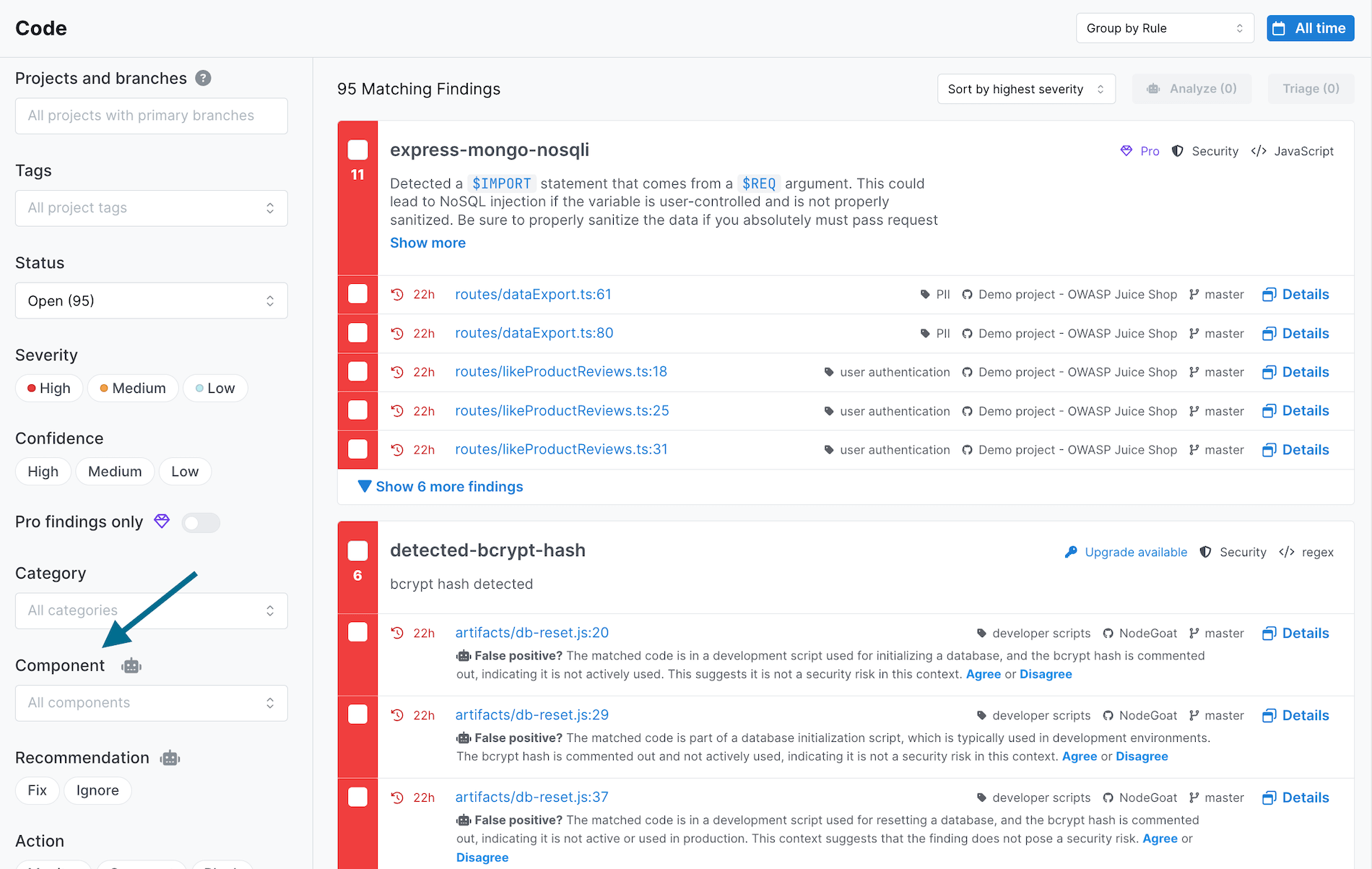Viewport: 1372px width, 869px height.
Task: Click the Pro diamond icon near Pro findings only
Action: 161,521
